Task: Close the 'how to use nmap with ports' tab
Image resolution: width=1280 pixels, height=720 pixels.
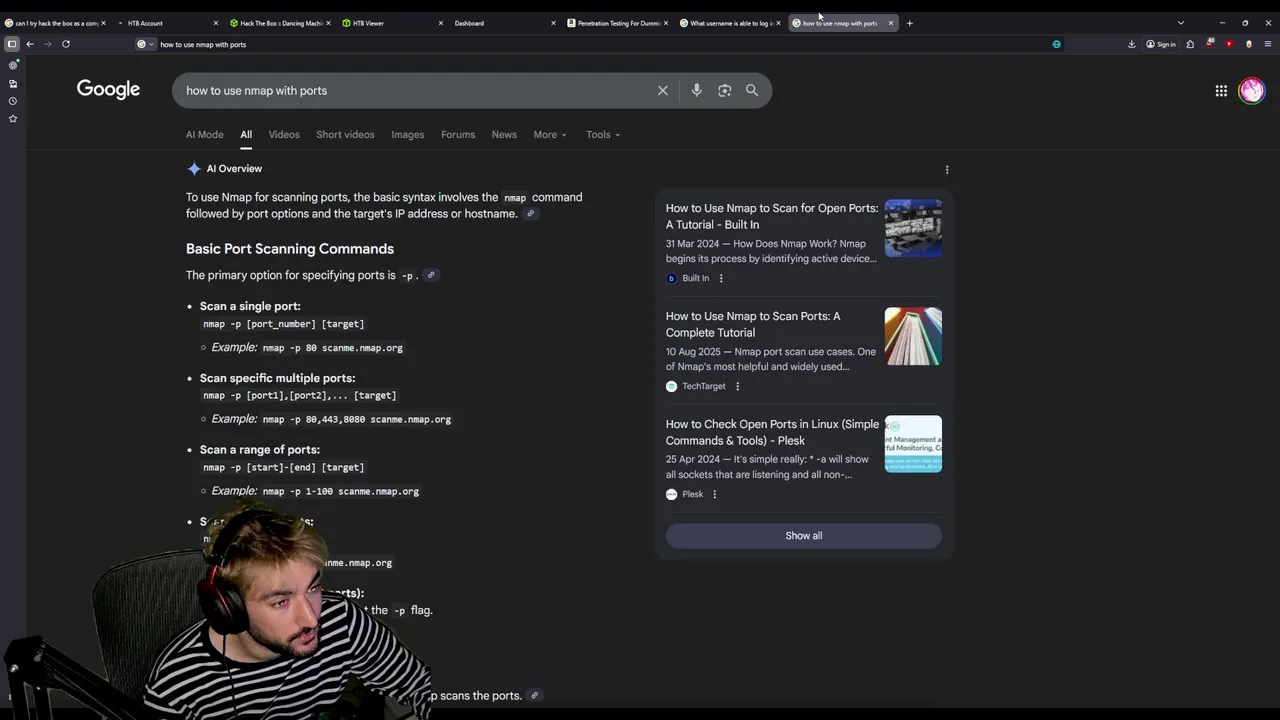Action: (x=890, y=23)
